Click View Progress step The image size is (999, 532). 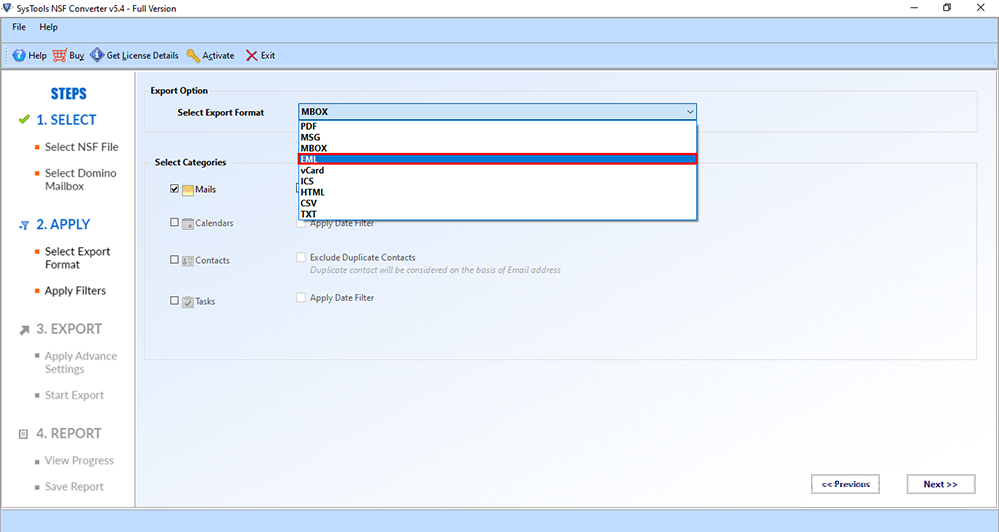(x=79, y=460)
